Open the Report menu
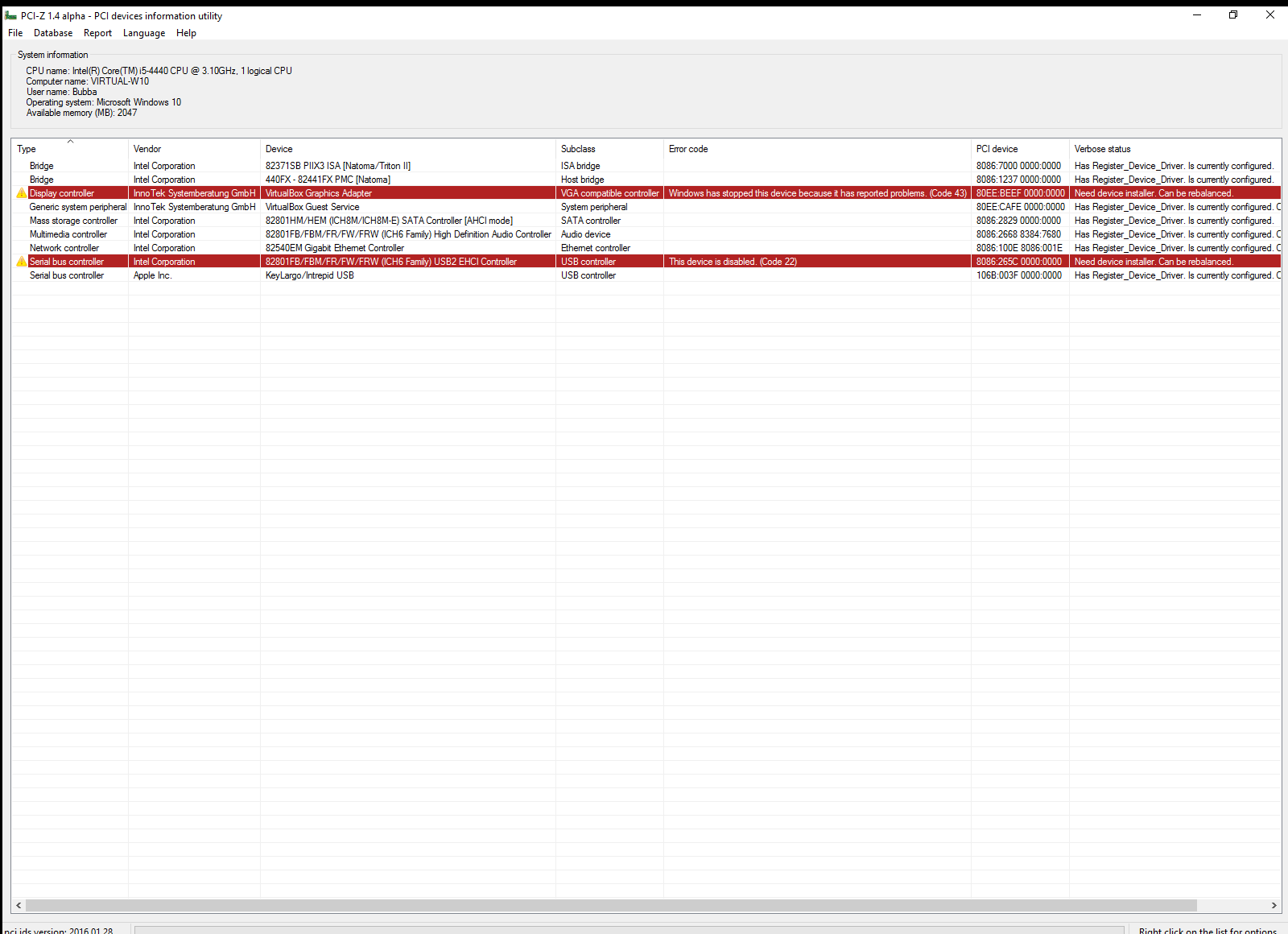Image resolution: width=1288 pixels, height=934 pixels. tap(97, 33)
